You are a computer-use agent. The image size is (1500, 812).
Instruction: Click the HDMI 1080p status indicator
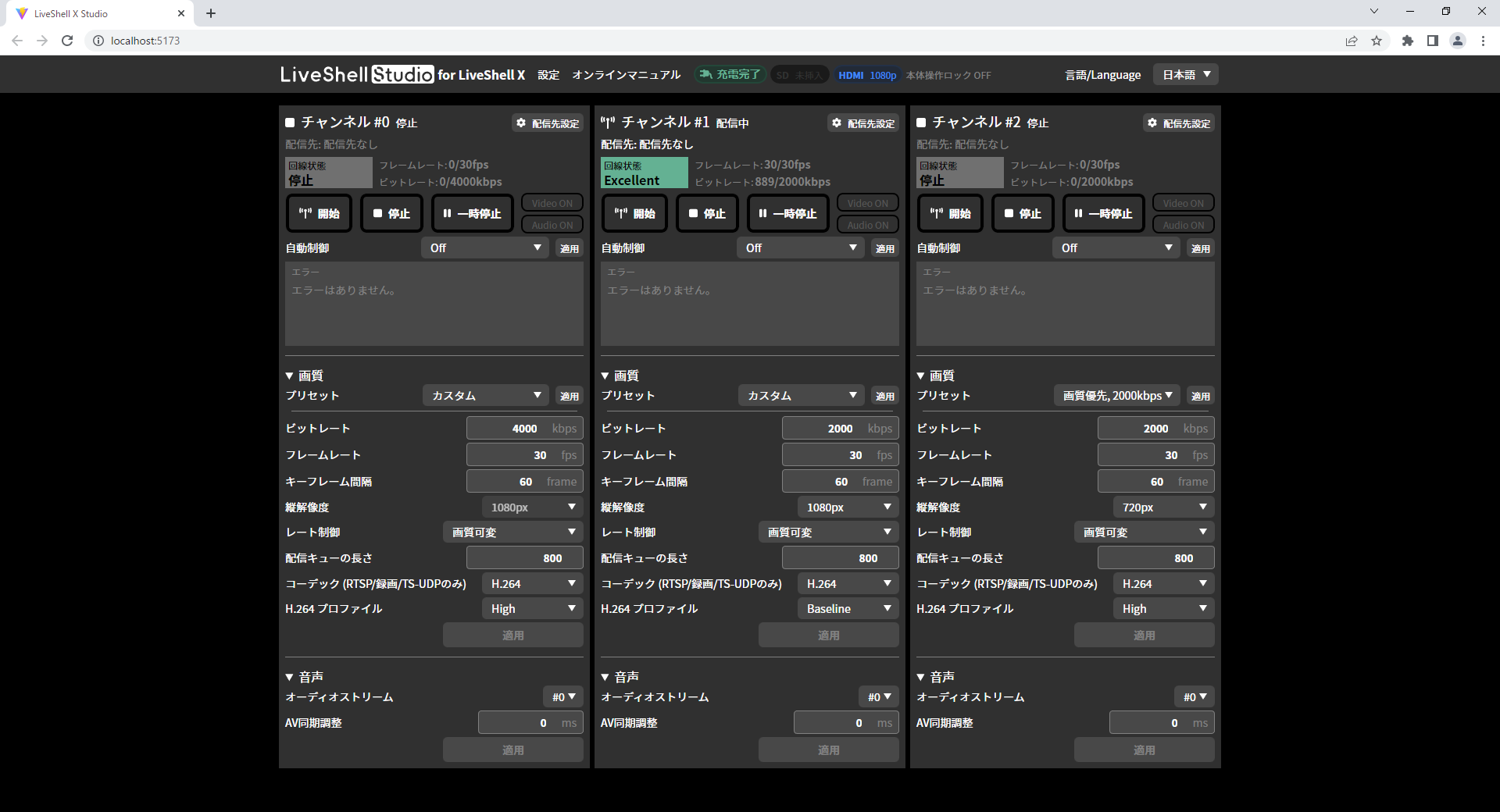tap(867, 75)
